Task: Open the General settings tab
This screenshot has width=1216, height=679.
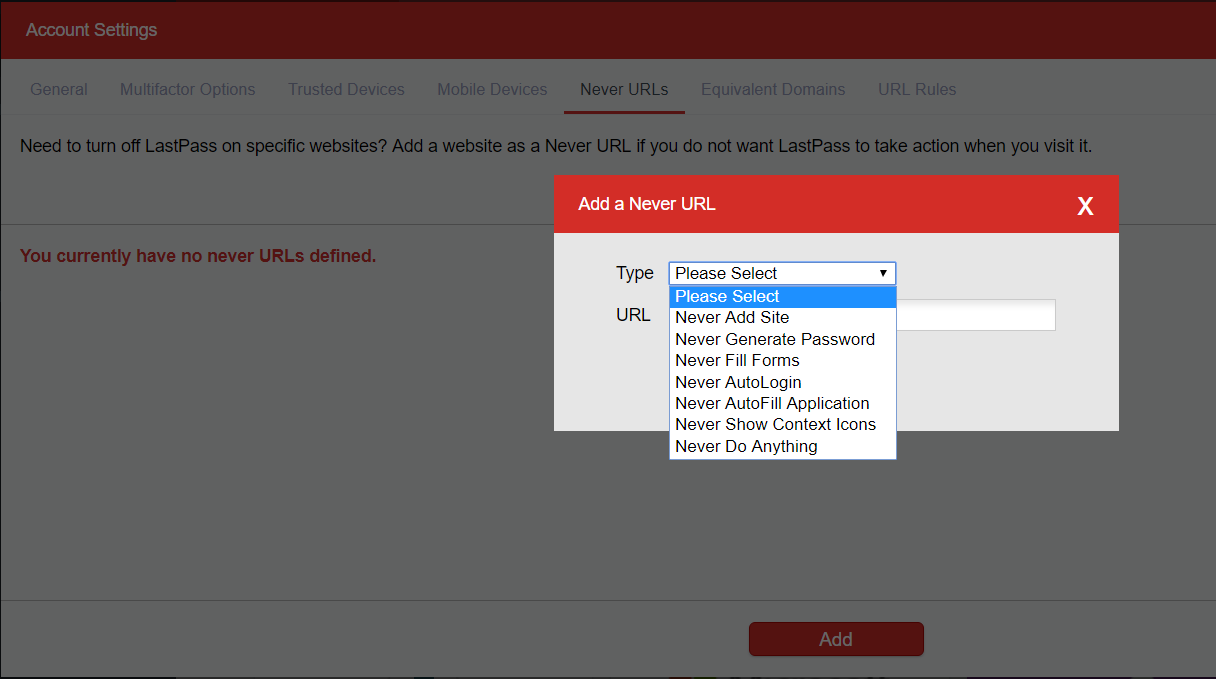Action: coord(59,89)
